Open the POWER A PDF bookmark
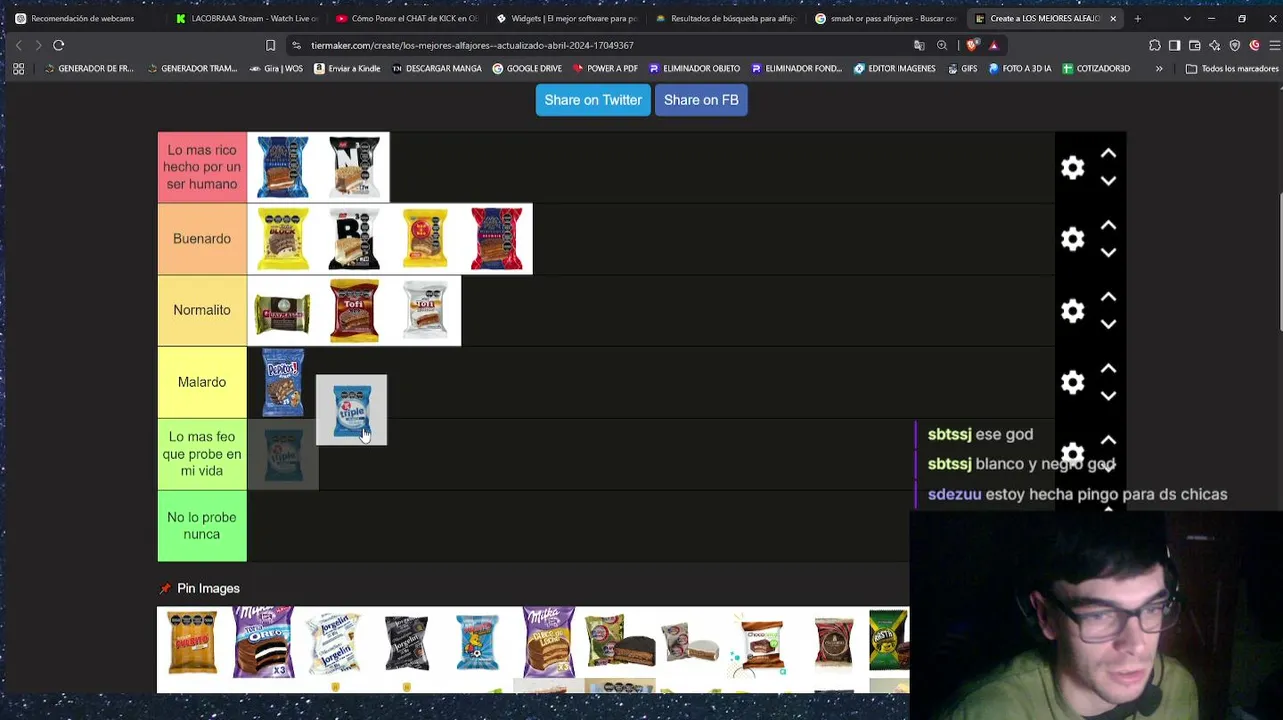Image resolution: width=1283 pixels, height=720 pixels. (605, 69)
